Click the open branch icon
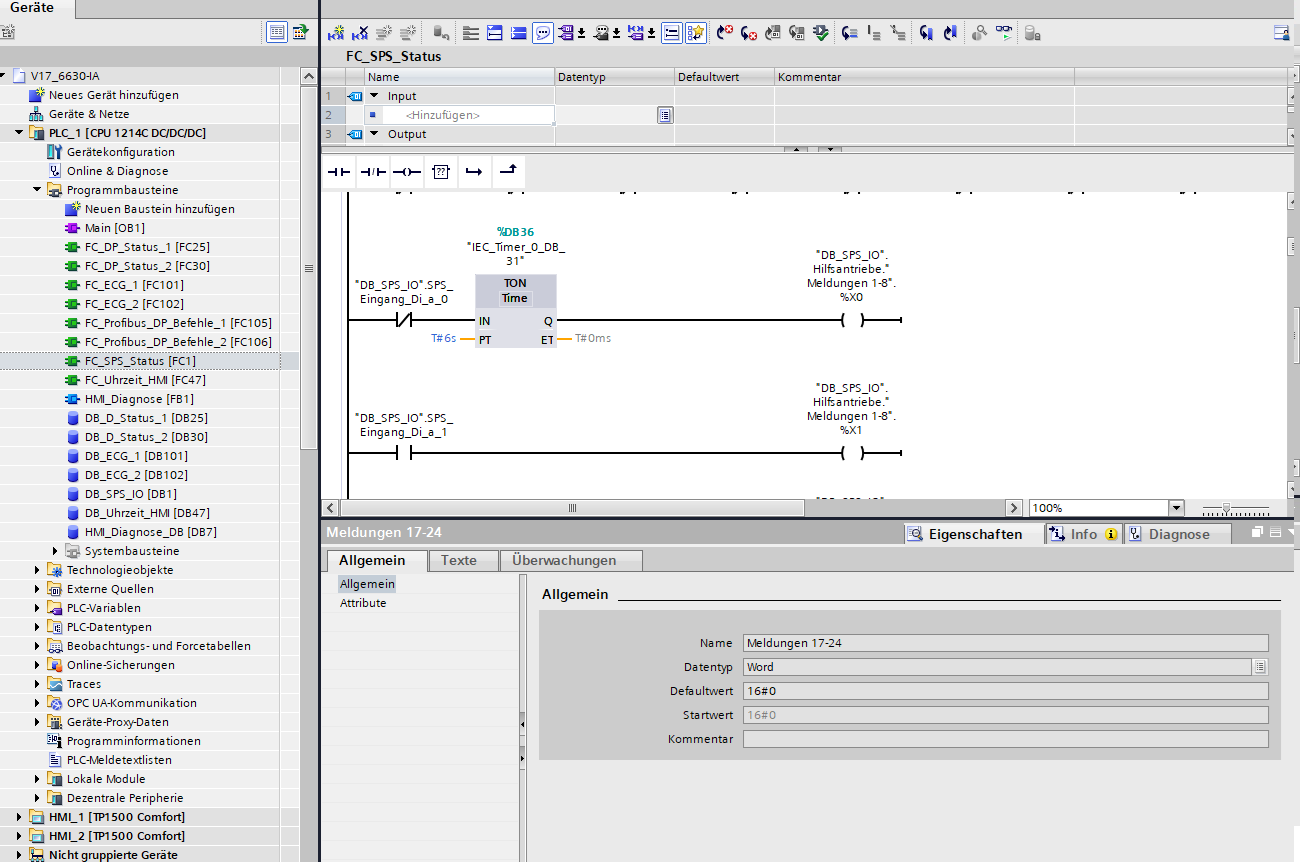The height and width of the screenshot is (862, 1300). tap(474, 172)
